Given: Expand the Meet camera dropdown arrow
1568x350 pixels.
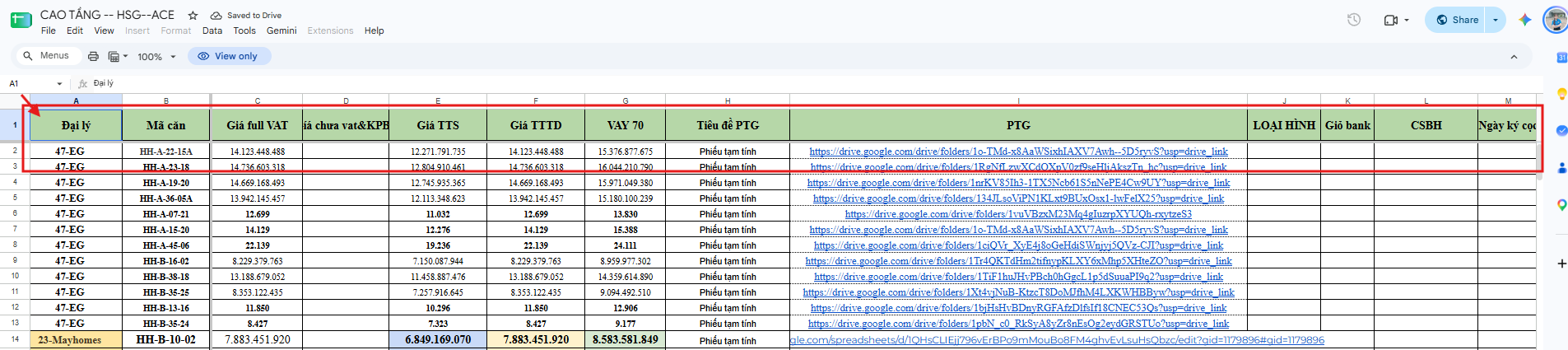Looking at the screenshot, I should (x=1407, y=20).
